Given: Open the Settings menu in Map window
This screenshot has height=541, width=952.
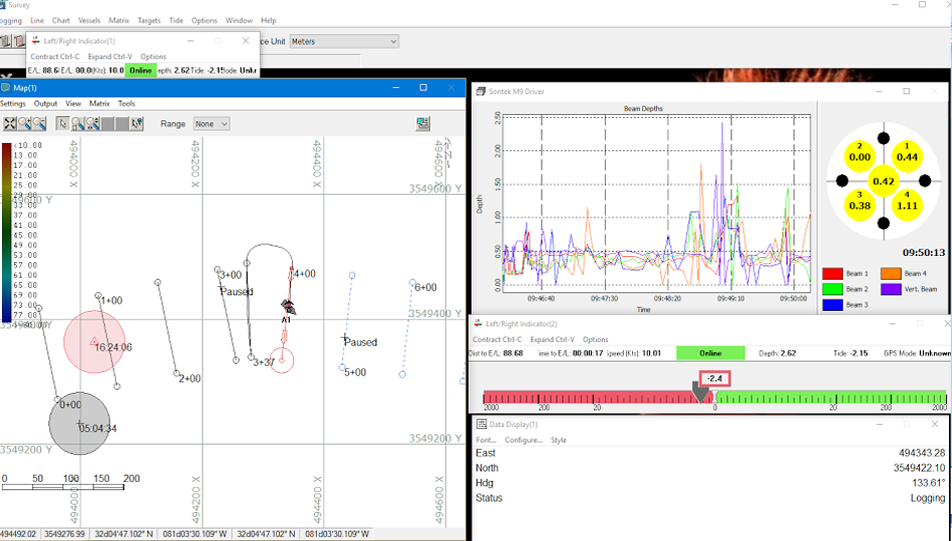Looking at the screenshot, I should 13,104.
